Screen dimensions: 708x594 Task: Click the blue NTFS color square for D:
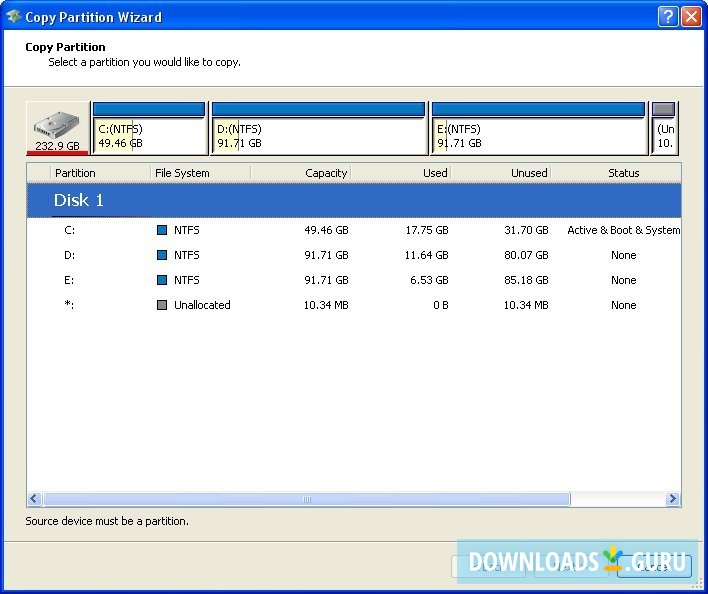(162, 255)
